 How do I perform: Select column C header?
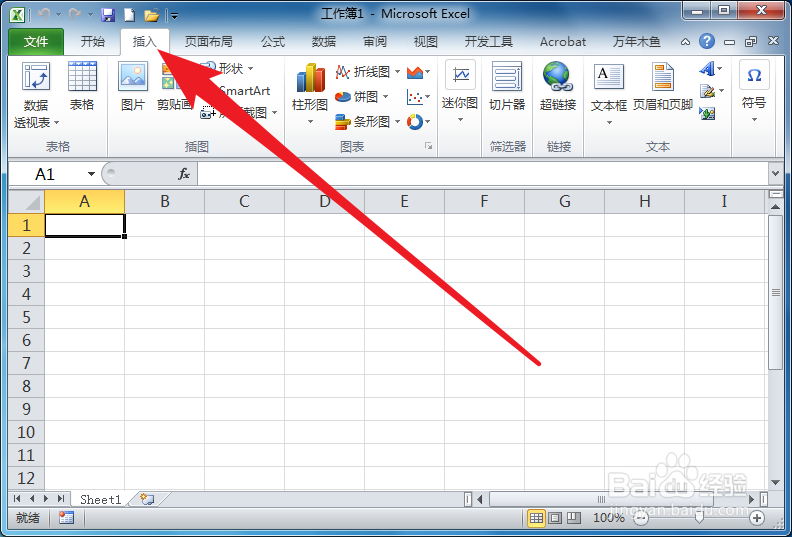[244, 202]
